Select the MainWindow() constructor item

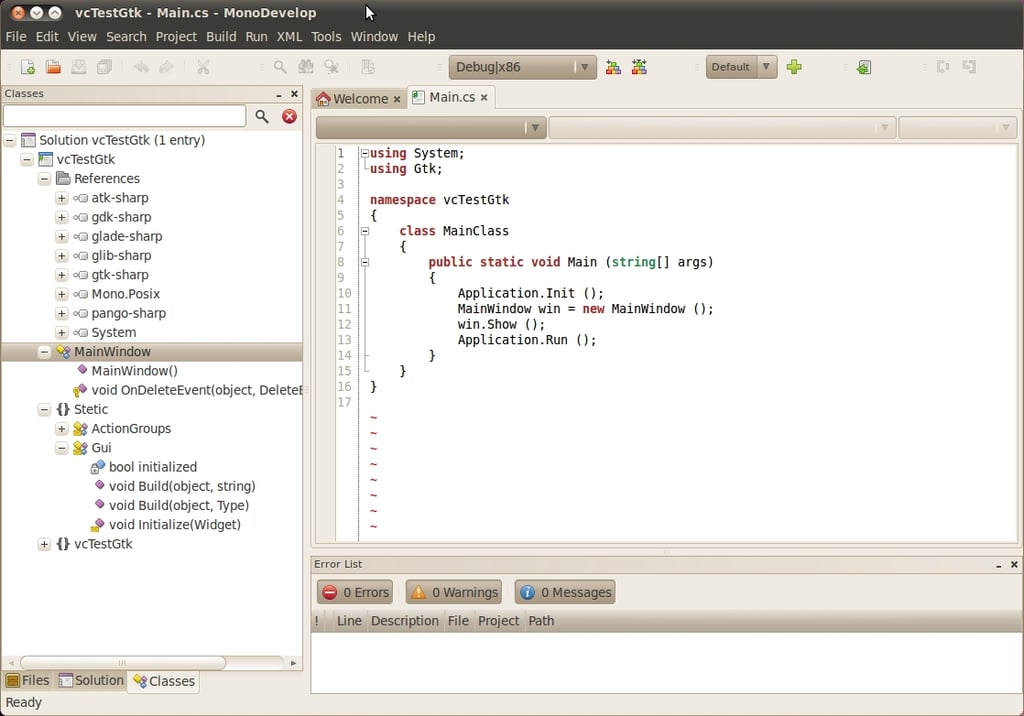pos(135,371)
